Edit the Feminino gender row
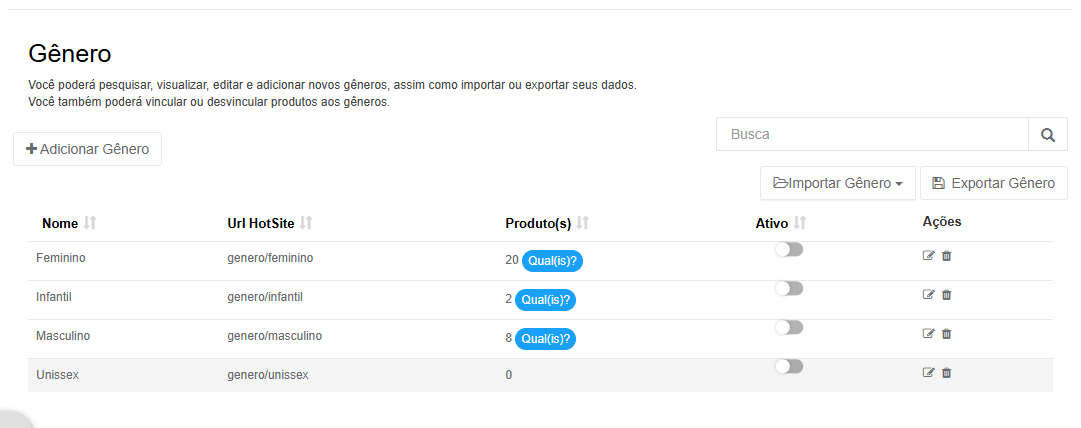 click(929, 256)
